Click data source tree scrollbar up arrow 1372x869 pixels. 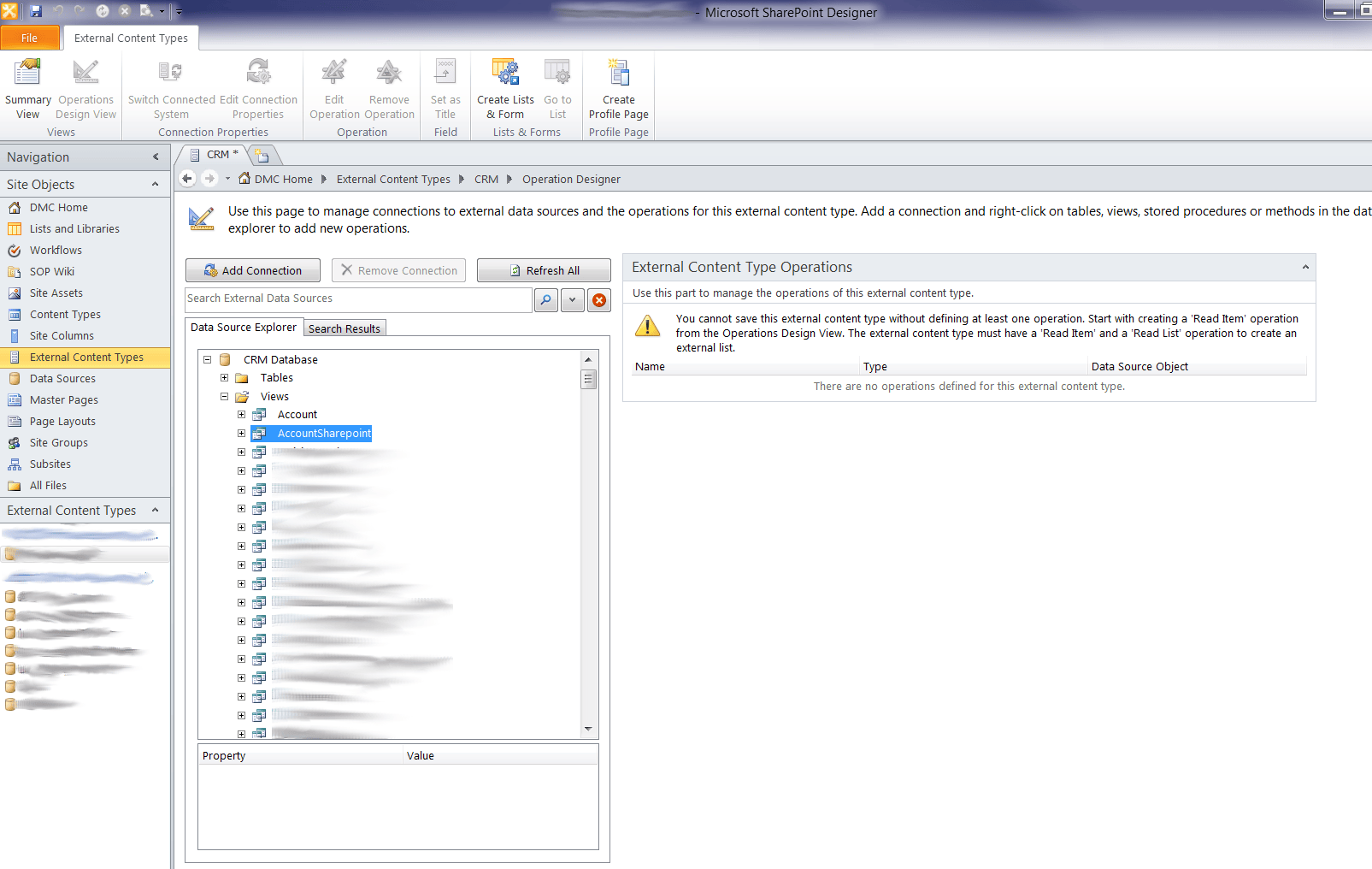pyautogui.click(x=588, y=360)
